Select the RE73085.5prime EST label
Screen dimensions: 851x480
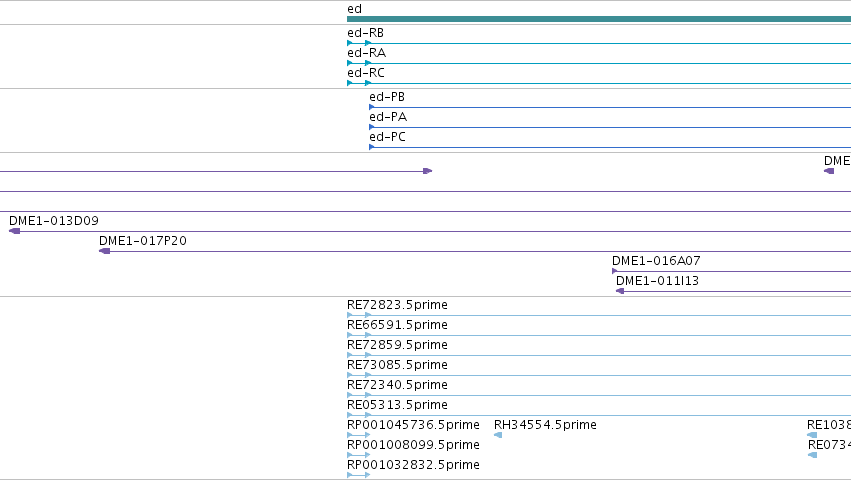pyautogui.click(x=397, y=365)
